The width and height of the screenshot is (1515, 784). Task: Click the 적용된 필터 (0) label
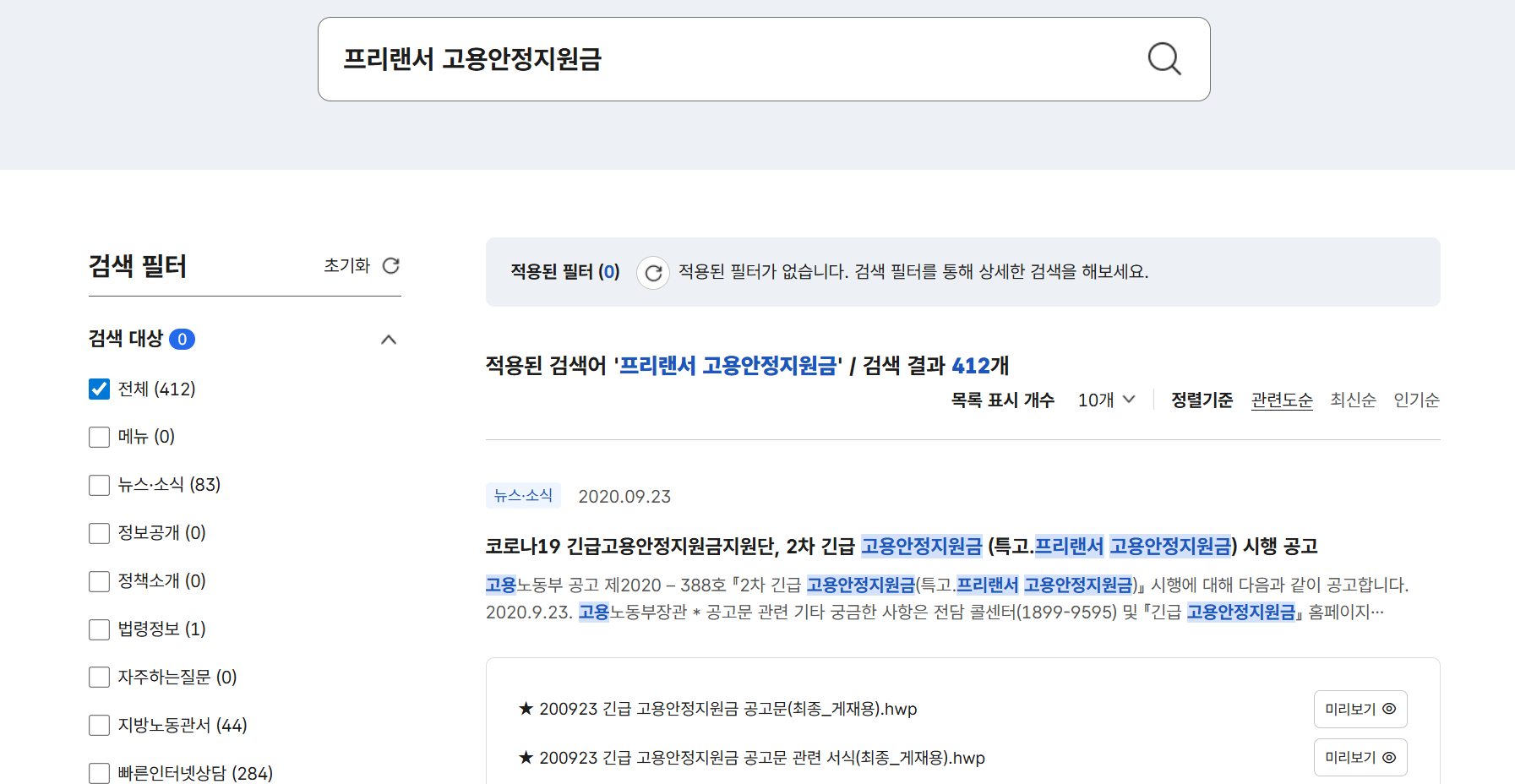pos(565,271)
